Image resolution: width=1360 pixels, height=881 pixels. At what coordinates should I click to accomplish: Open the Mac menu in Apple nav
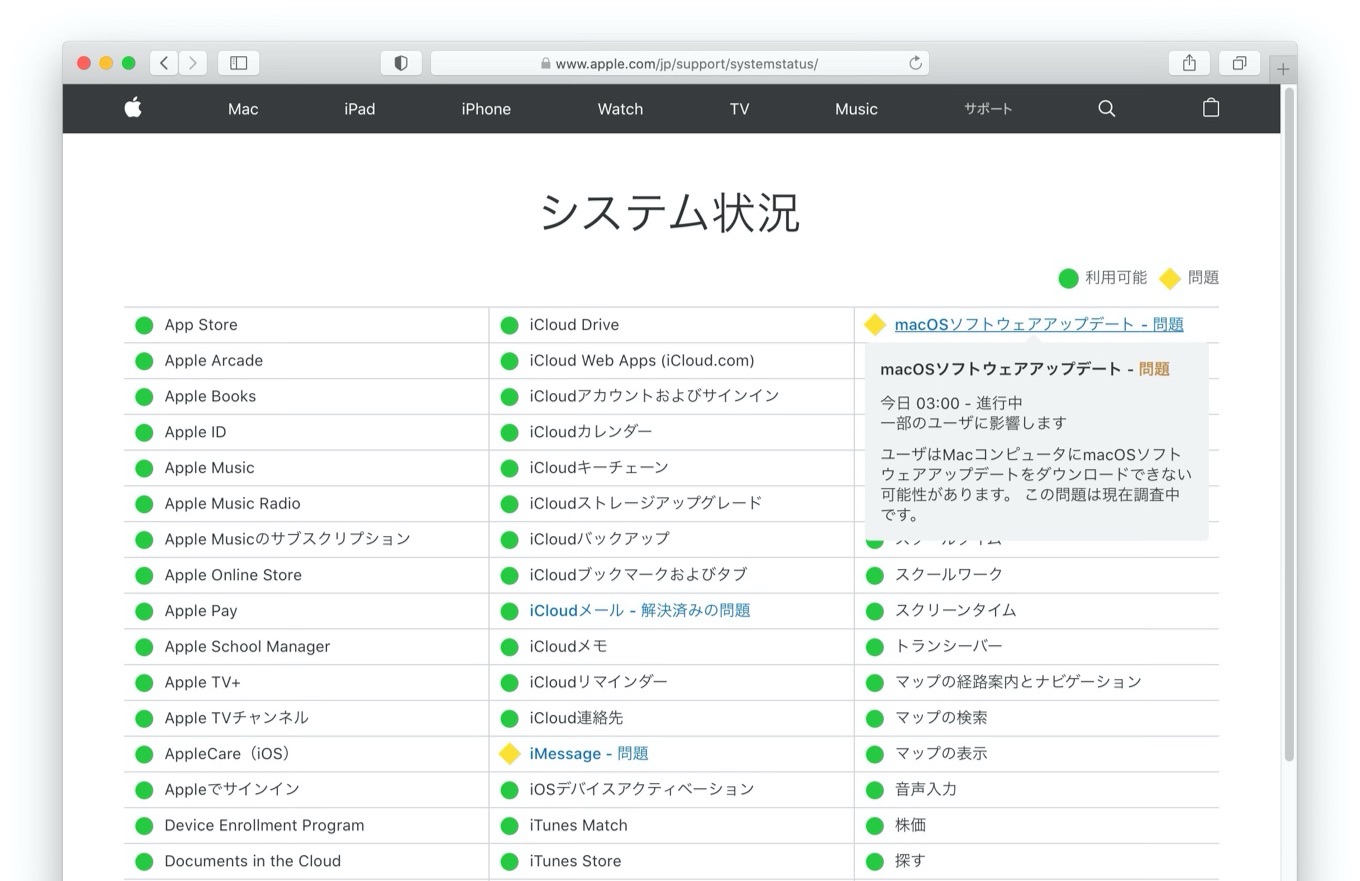point(243,109)
